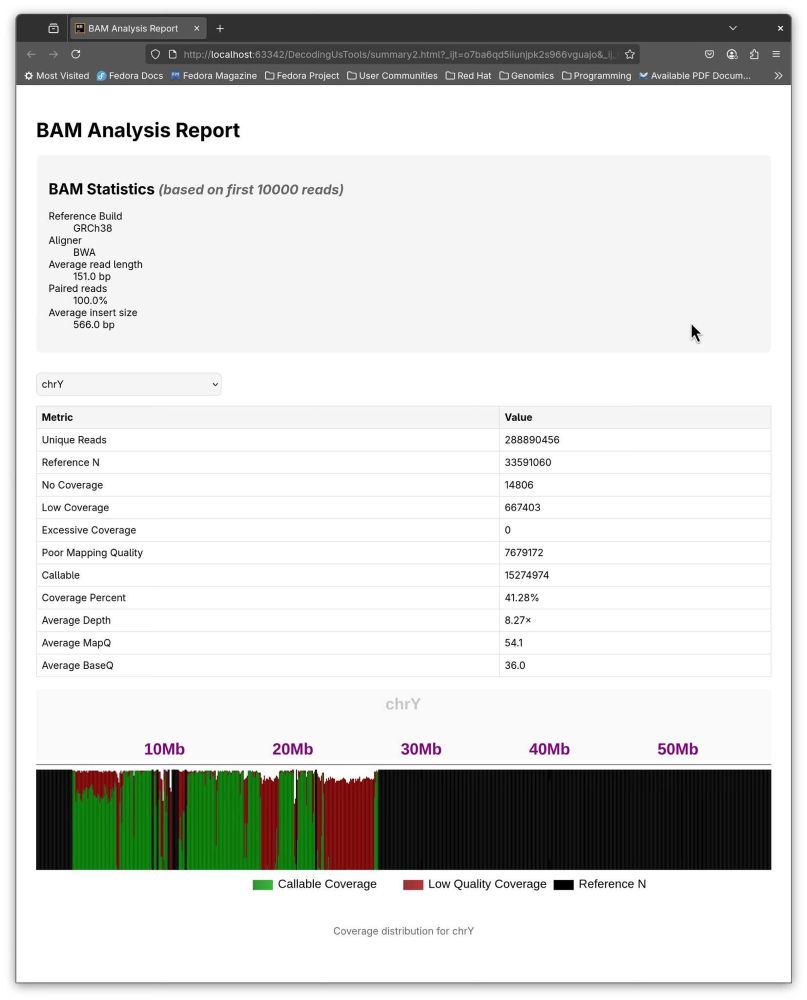Click the Poor Mapping Quality value 7679172
Image resolution: width=807 pixels, height=1000 pixels.
pyautogui.click(x=524, y=553)
